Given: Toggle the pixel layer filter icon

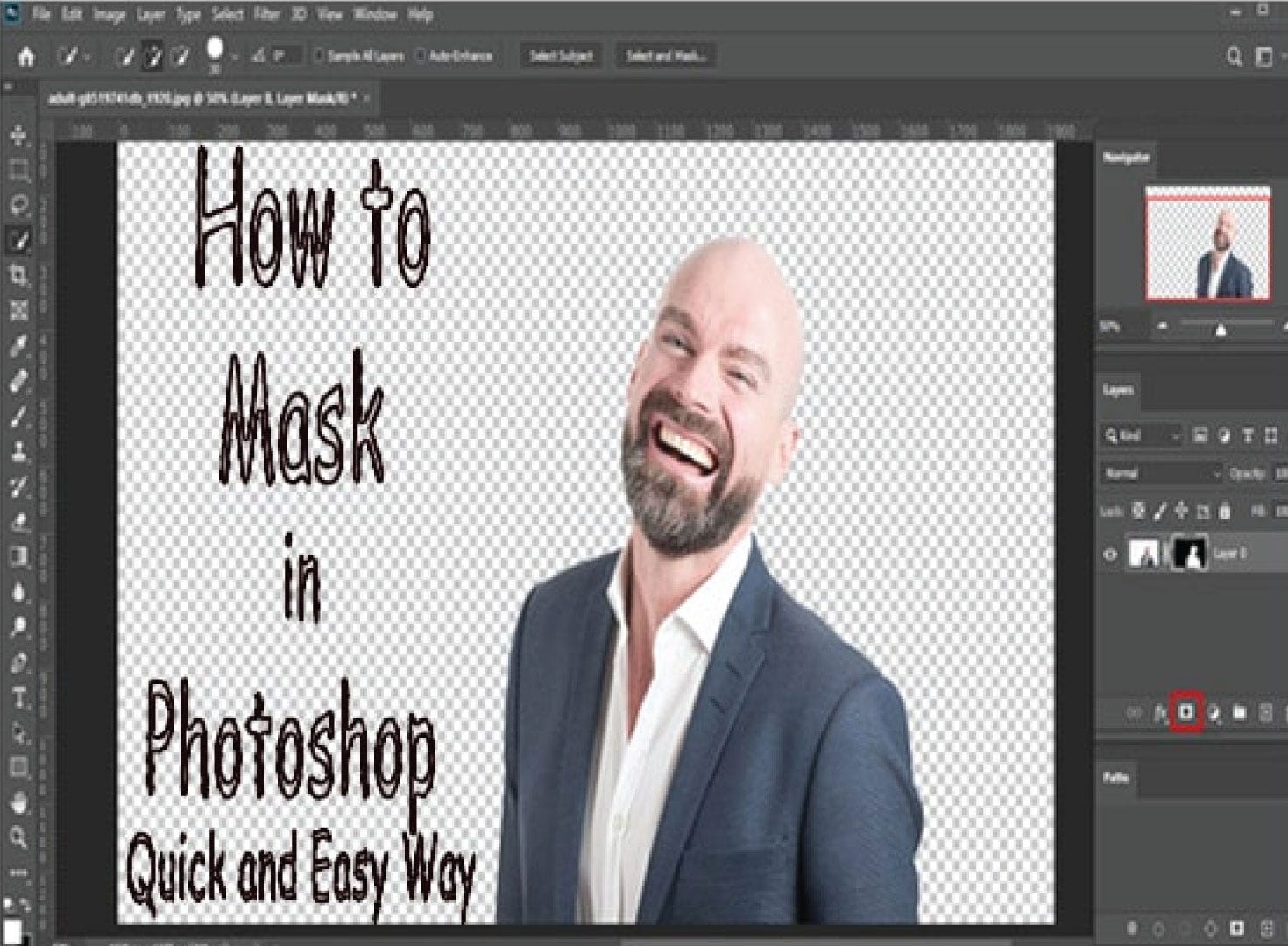Looking at the screenshot, I should point(1200,435).
